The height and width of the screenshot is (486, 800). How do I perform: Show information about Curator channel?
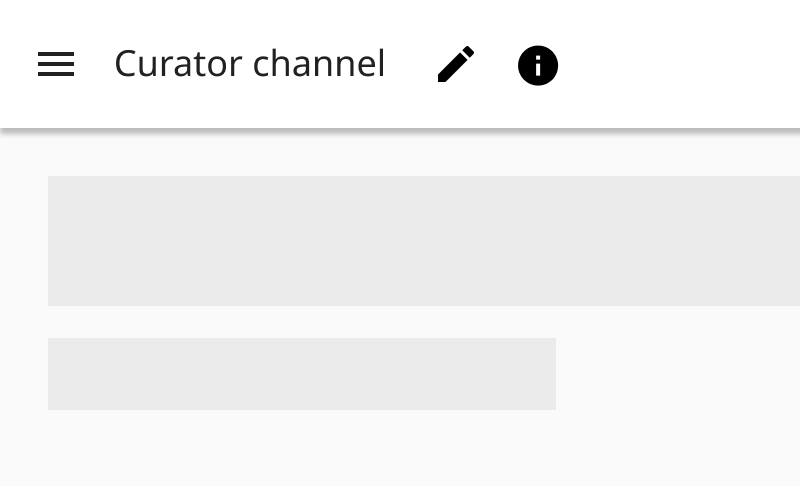(538, 66)
